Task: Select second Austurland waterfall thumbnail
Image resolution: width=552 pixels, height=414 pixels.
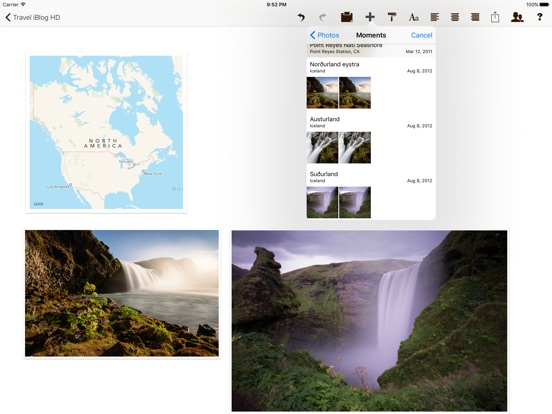Action: click(x=355, y=148)
